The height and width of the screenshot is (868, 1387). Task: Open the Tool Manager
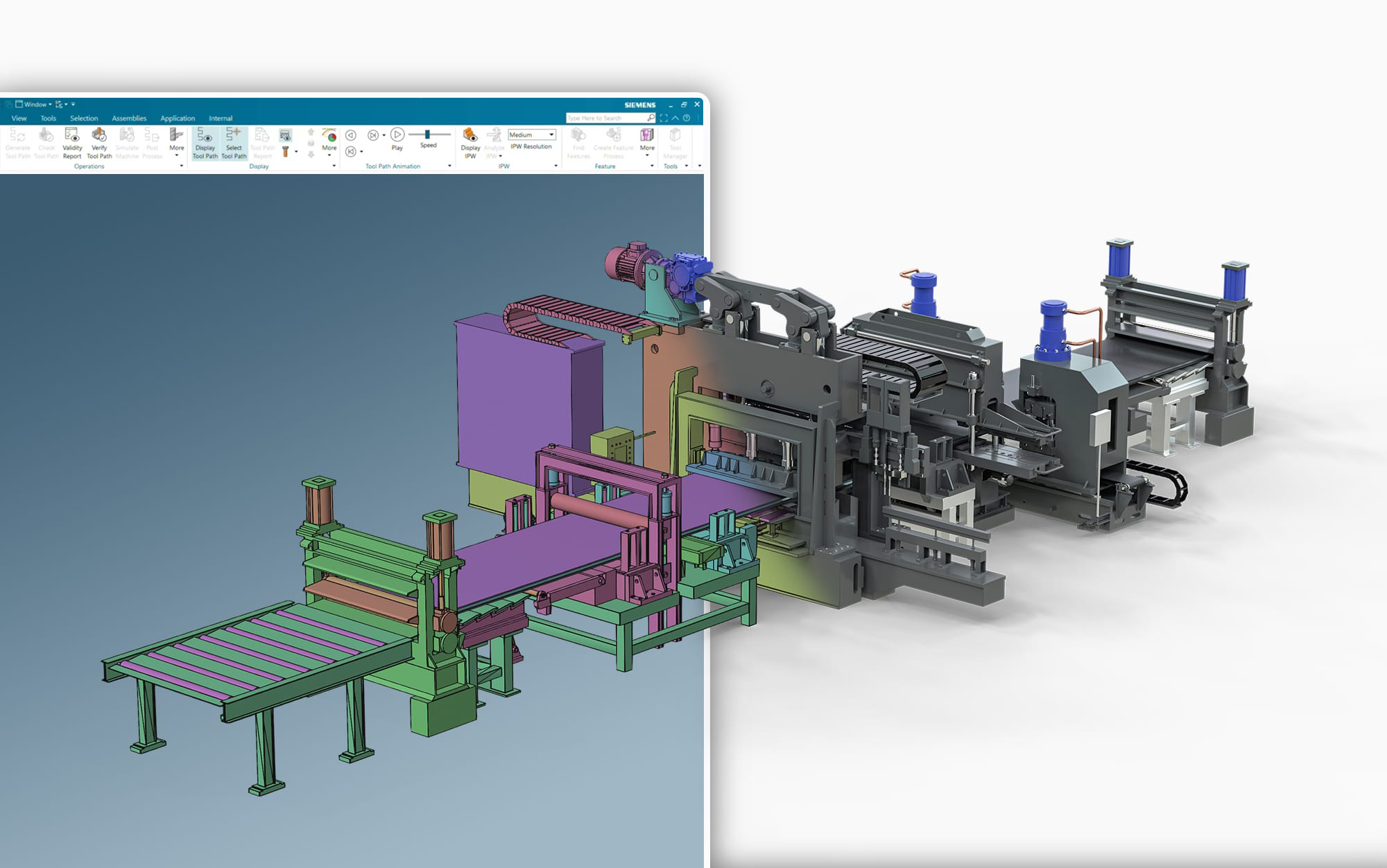click(675, 143)
